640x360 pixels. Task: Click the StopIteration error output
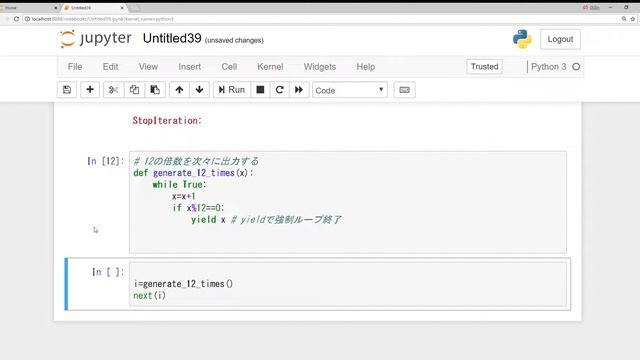[167, 120]
